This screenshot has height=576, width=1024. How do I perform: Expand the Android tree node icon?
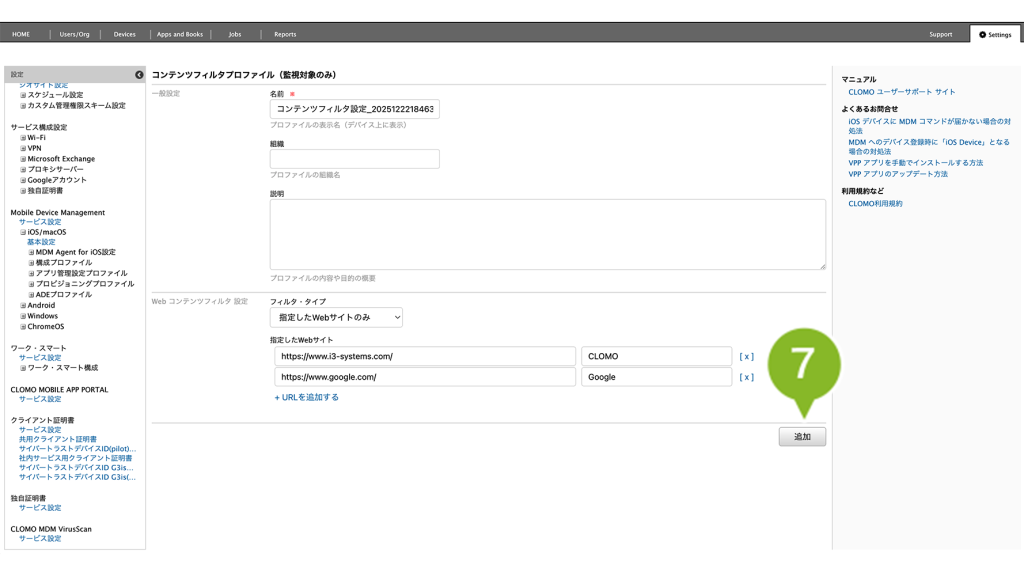pyautogui.click(x=23, y=306)
